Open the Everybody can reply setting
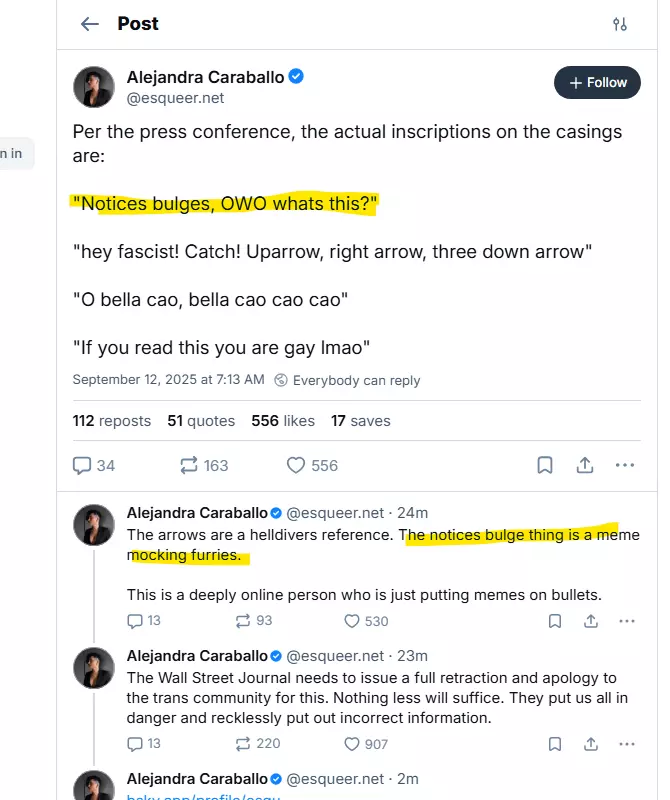The width and height of the screenshot is (670, 800). (347, 380)
